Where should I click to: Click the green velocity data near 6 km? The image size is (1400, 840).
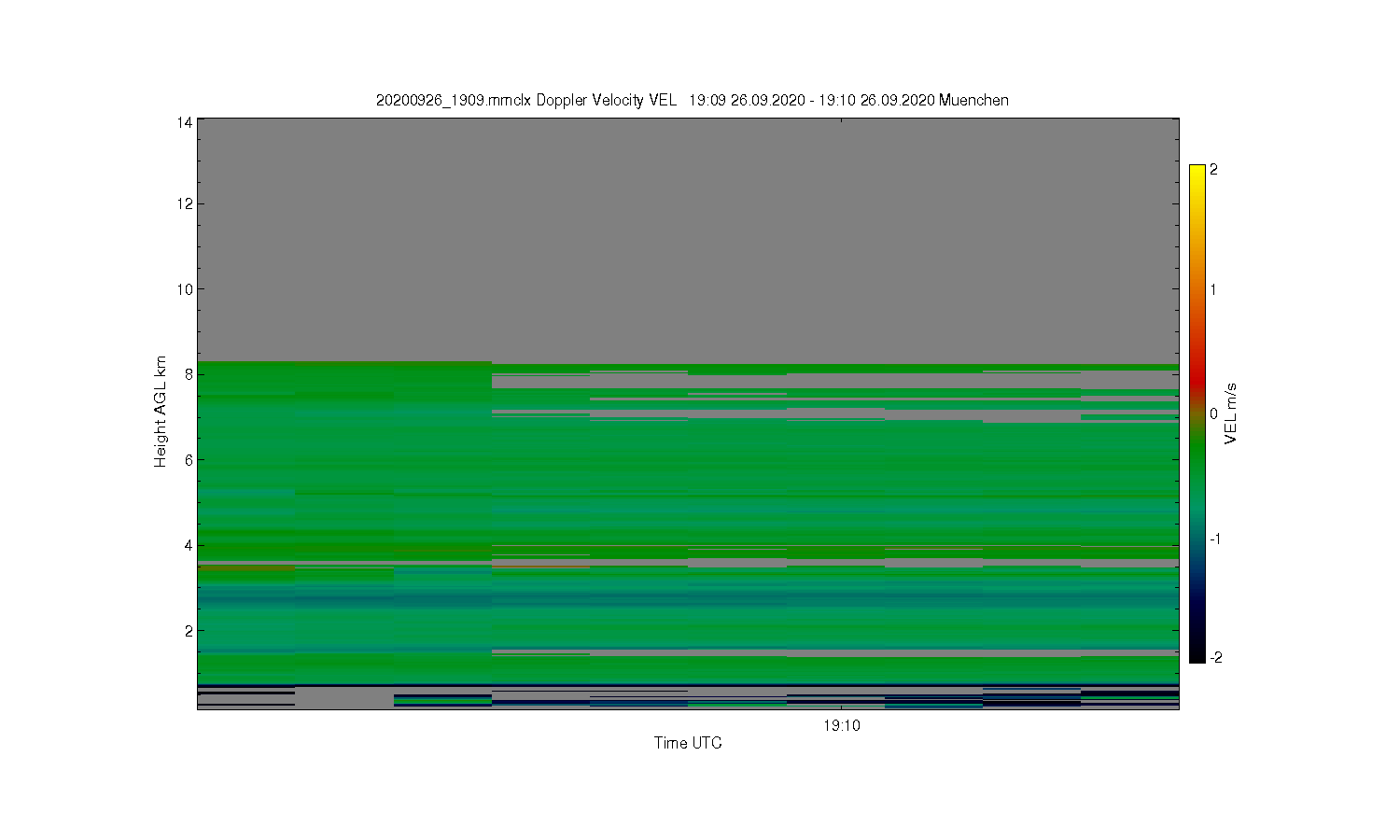point(688,460)
